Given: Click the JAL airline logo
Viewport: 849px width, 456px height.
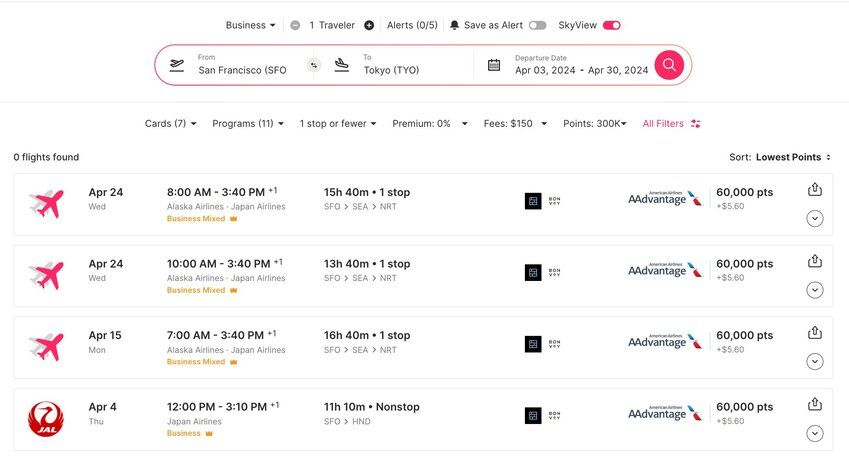Looking at the screenshot, I should point(45,418).
